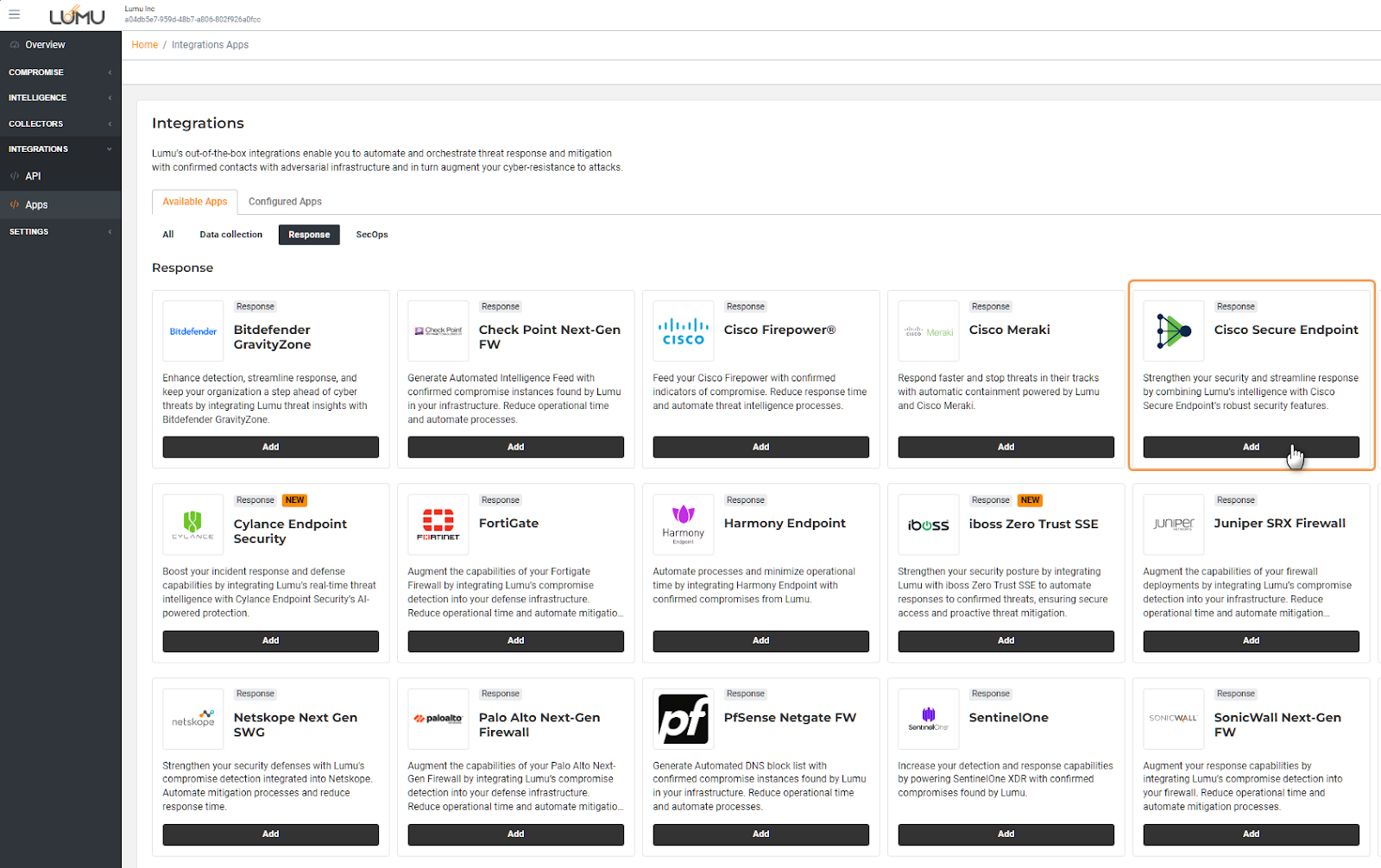Switch to the Configured Apps tab
Image resolution: width=1381 pixels, height=868 pixels.
coord(285,202)
